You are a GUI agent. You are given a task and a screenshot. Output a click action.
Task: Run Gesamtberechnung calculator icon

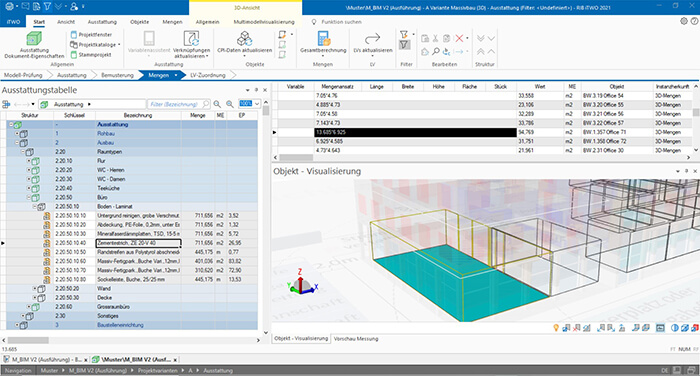coord(324,38)
